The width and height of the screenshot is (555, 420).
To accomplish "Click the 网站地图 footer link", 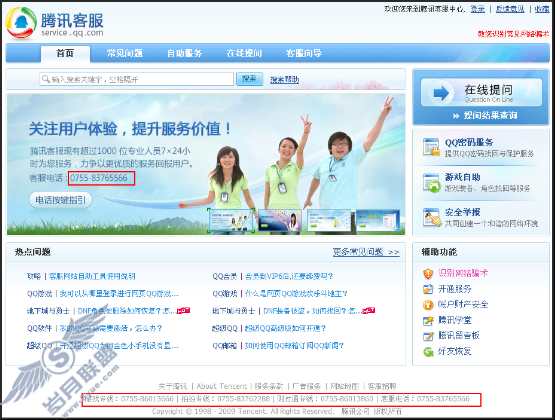I will pos(344,386).
